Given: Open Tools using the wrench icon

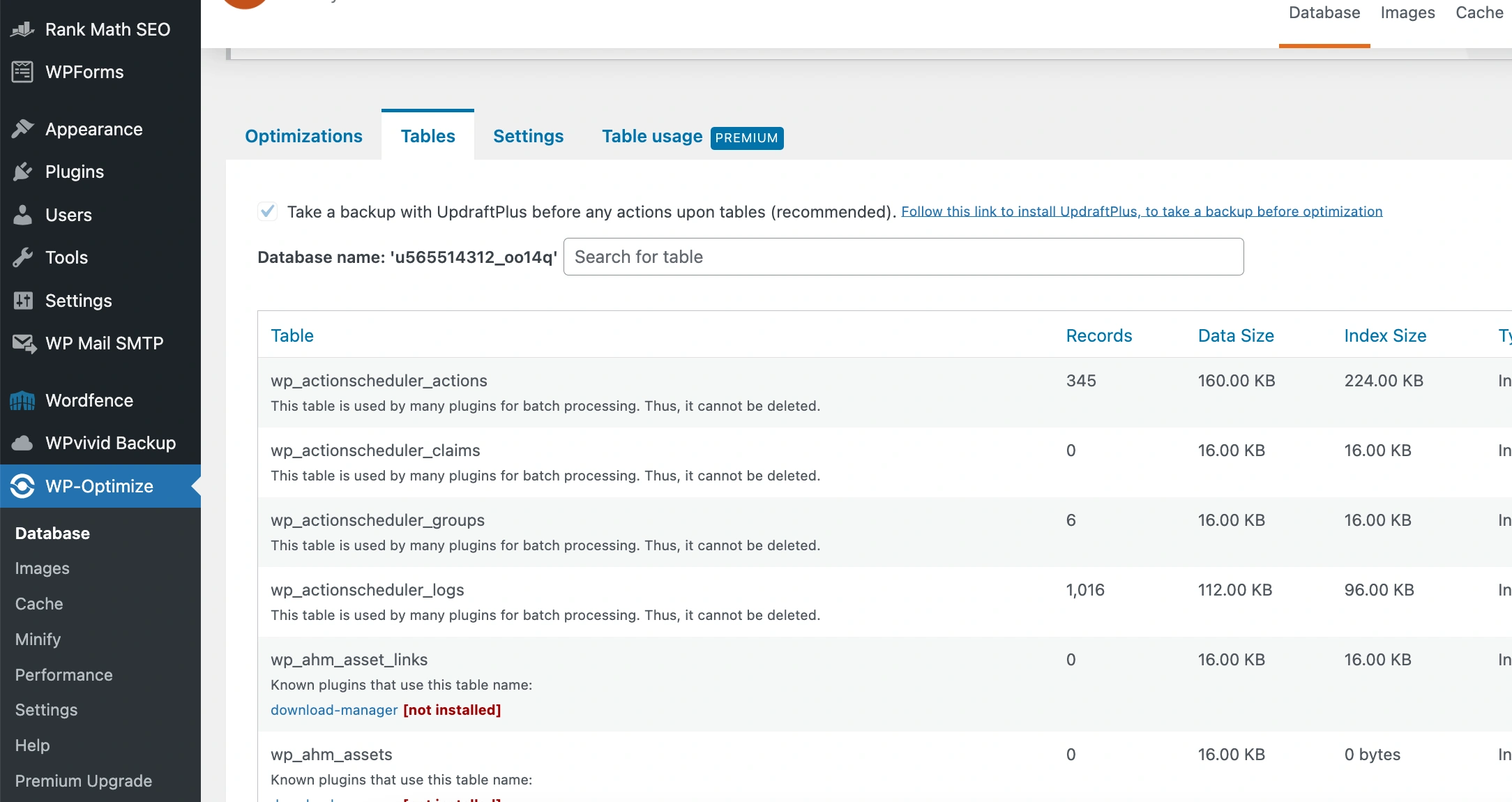Looking at the screenshot, I should click(x=23, y=257).
